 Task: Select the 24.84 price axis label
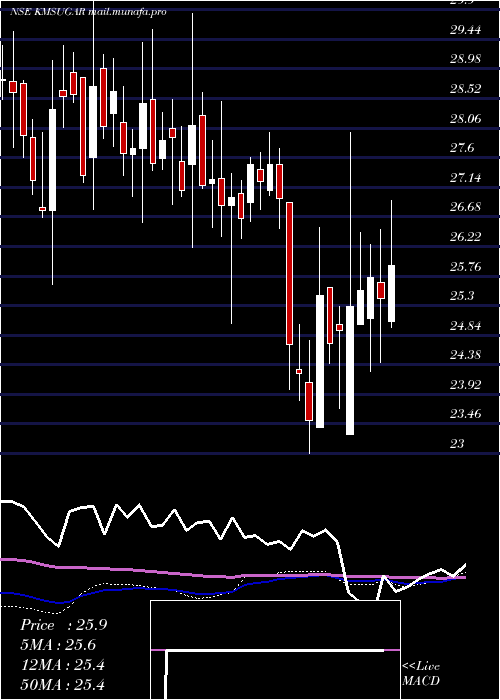466,325
